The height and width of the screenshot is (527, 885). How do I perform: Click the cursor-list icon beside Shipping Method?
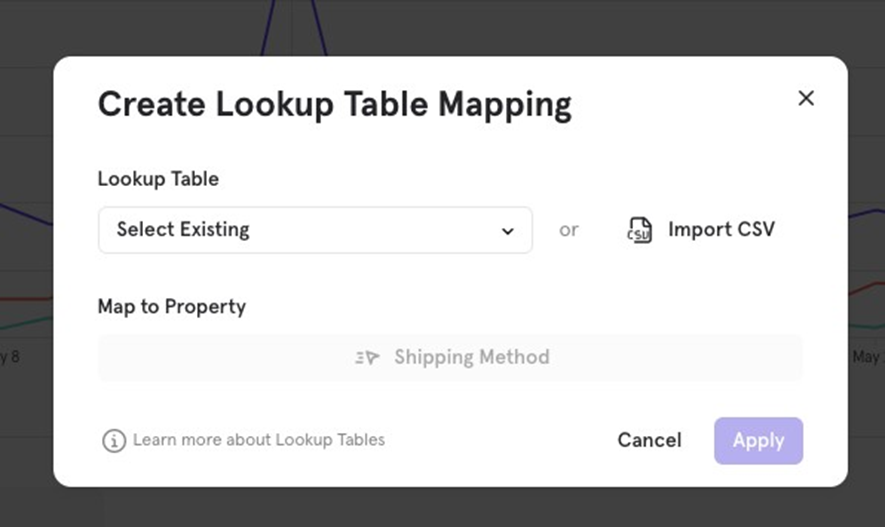click(368, 357)
